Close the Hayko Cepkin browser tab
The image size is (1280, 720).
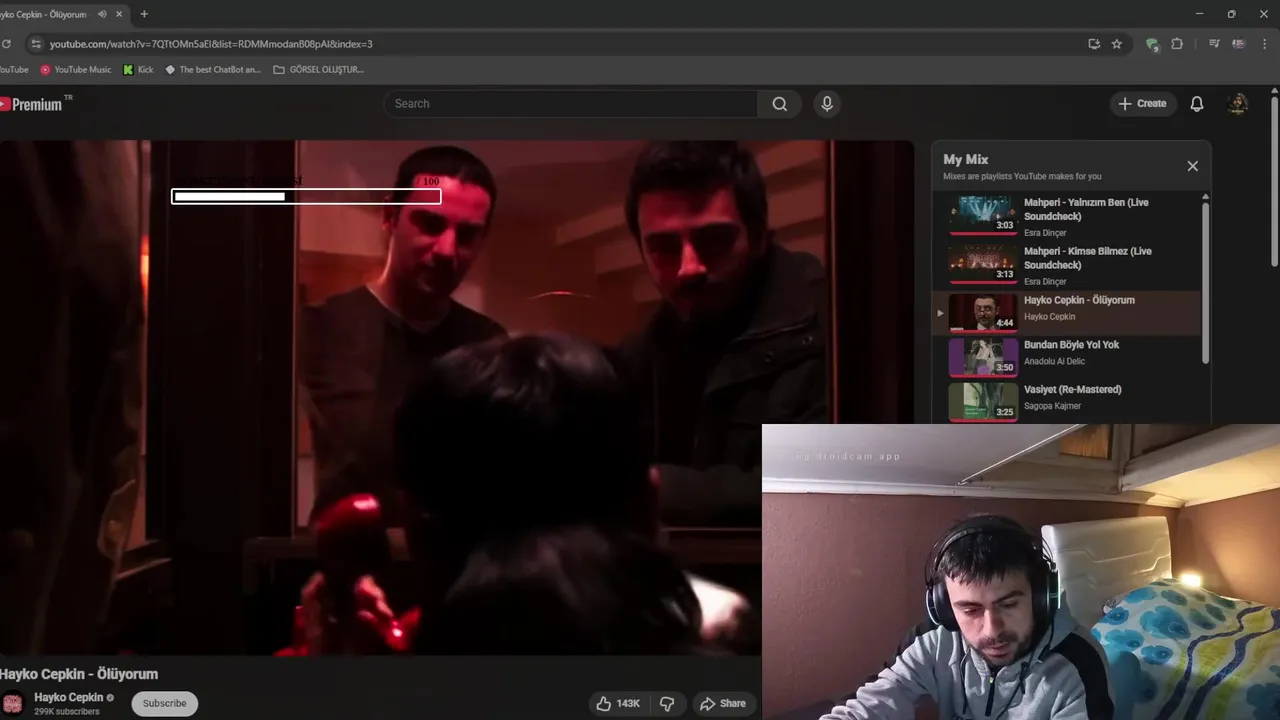120,14
